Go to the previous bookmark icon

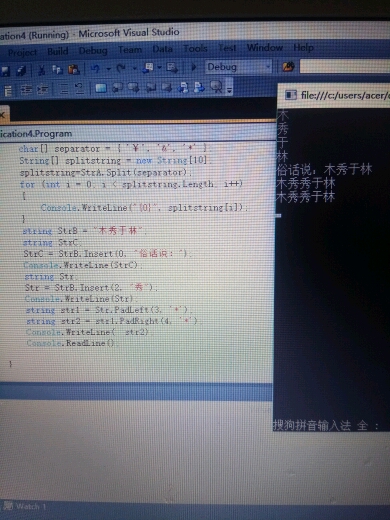pos(117,88)
